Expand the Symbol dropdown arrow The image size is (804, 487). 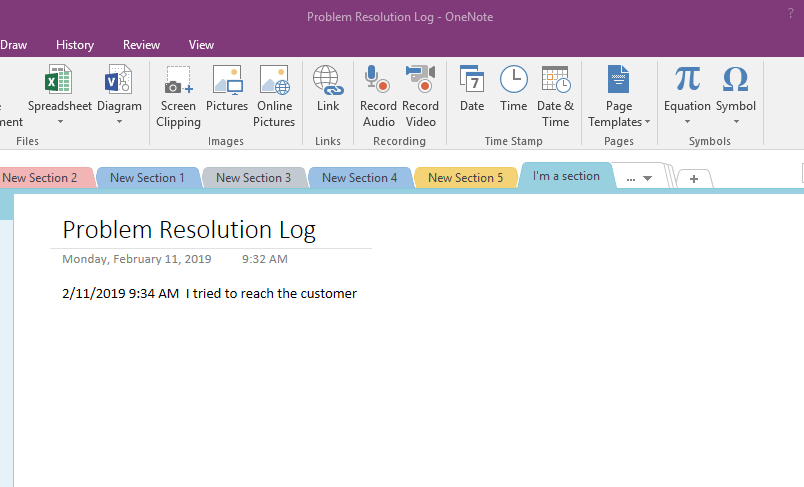[x=736, y=122]
